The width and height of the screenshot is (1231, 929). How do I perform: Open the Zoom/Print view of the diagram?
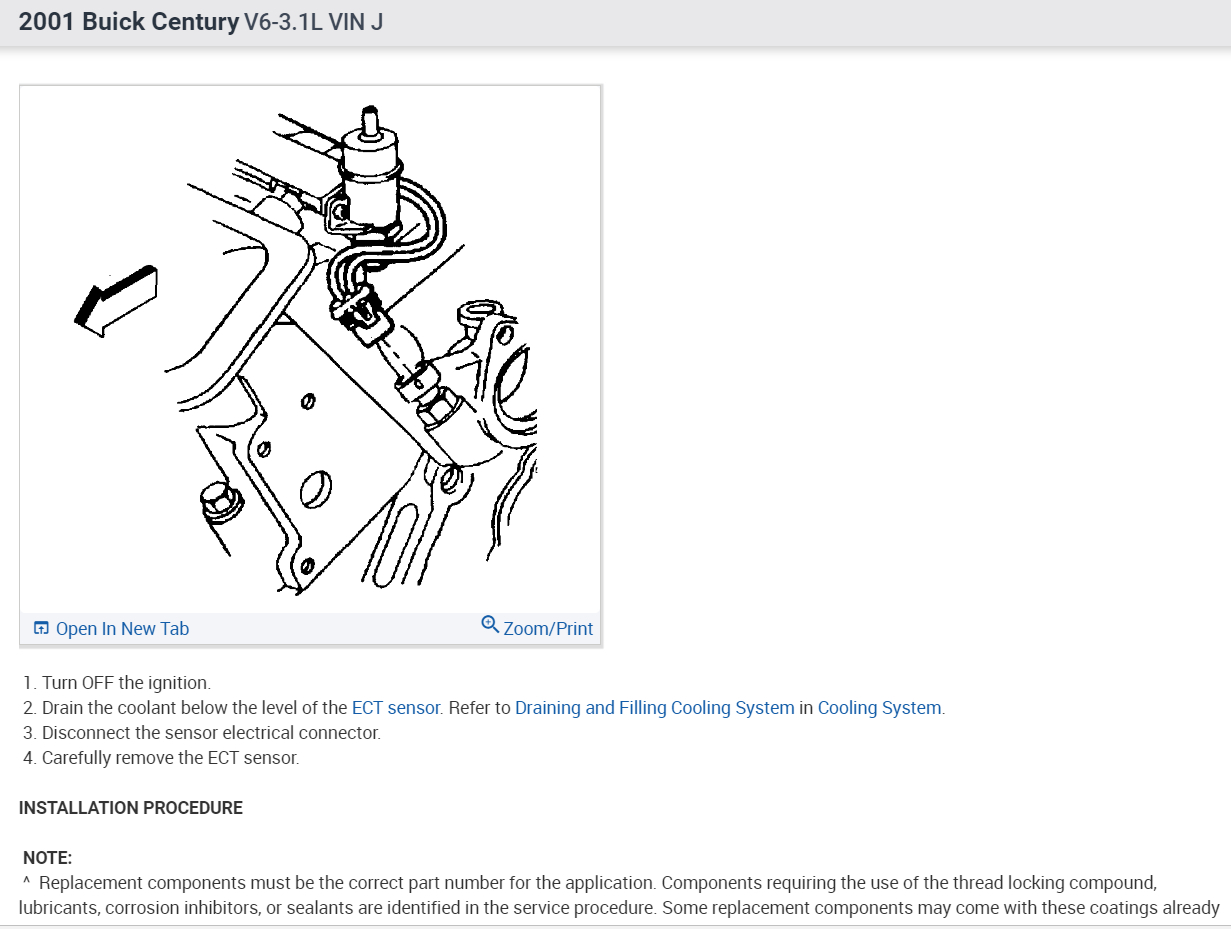point(548,628)
